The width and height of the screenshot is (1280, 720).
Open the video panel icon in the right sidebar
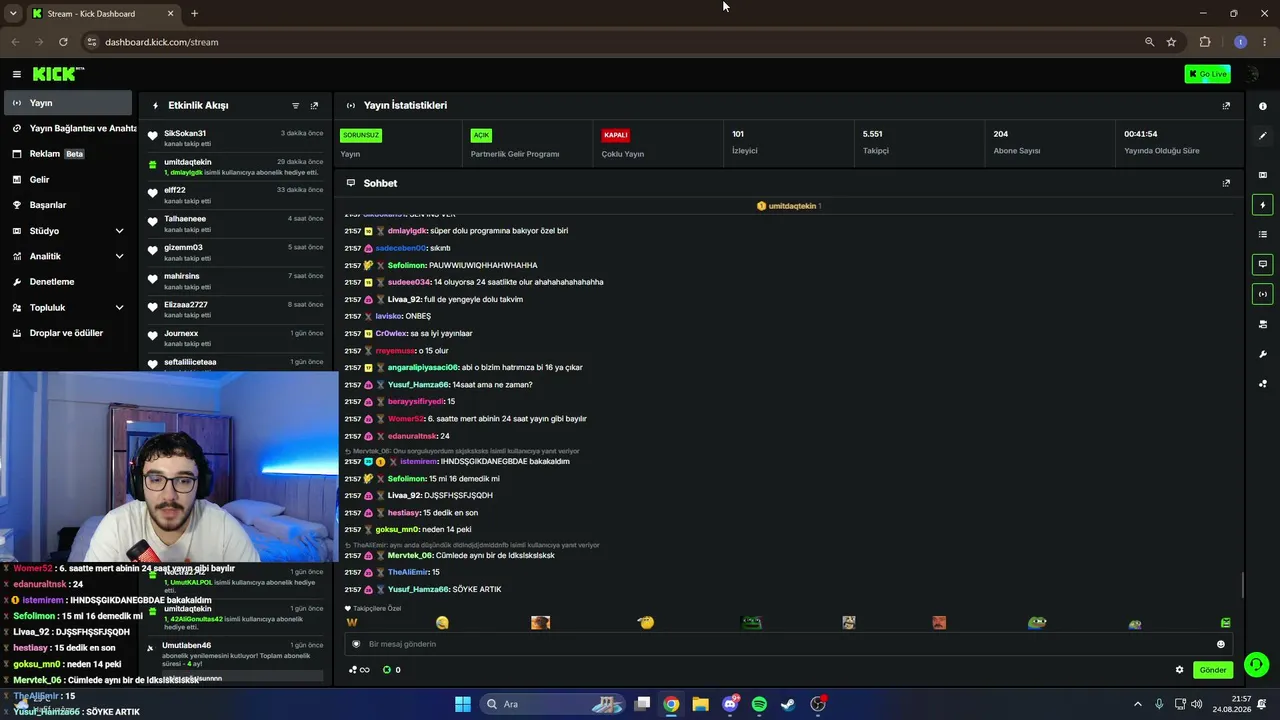click(x=1263, y=175)
